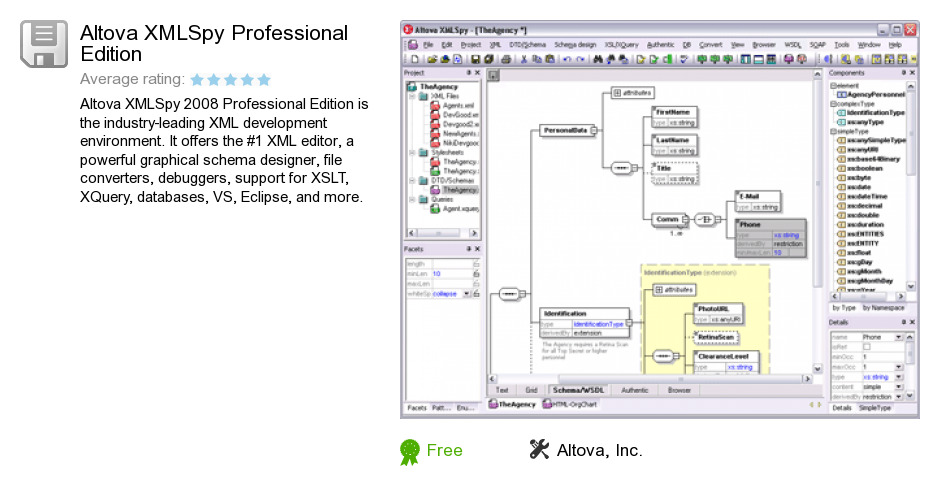Screen dimensions: 940x496
Task: Close the Project panel with its X
Action: coord(477,73)
